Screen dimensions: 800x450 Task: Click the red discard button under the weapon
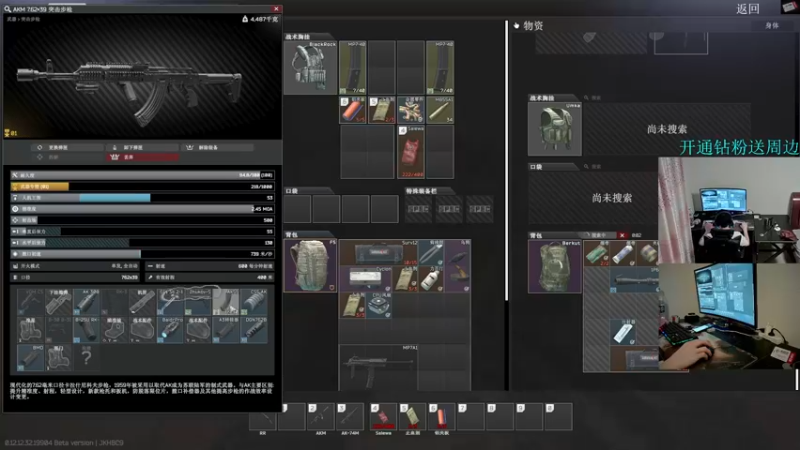[x=142, y=157]
